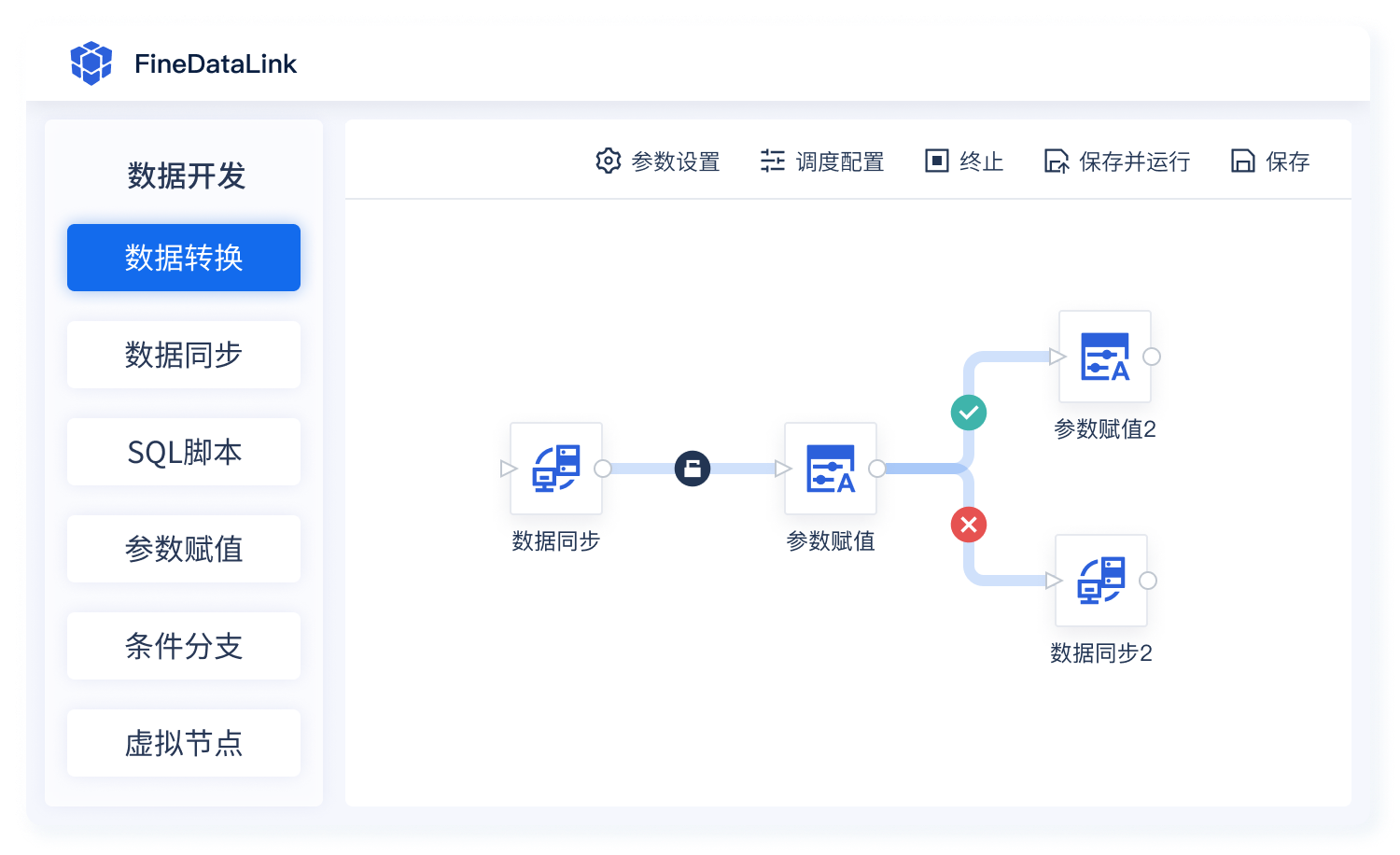Click the output port circle of 参数赋值2
Screen dimensions: 1400x855
coord(1152,357)
